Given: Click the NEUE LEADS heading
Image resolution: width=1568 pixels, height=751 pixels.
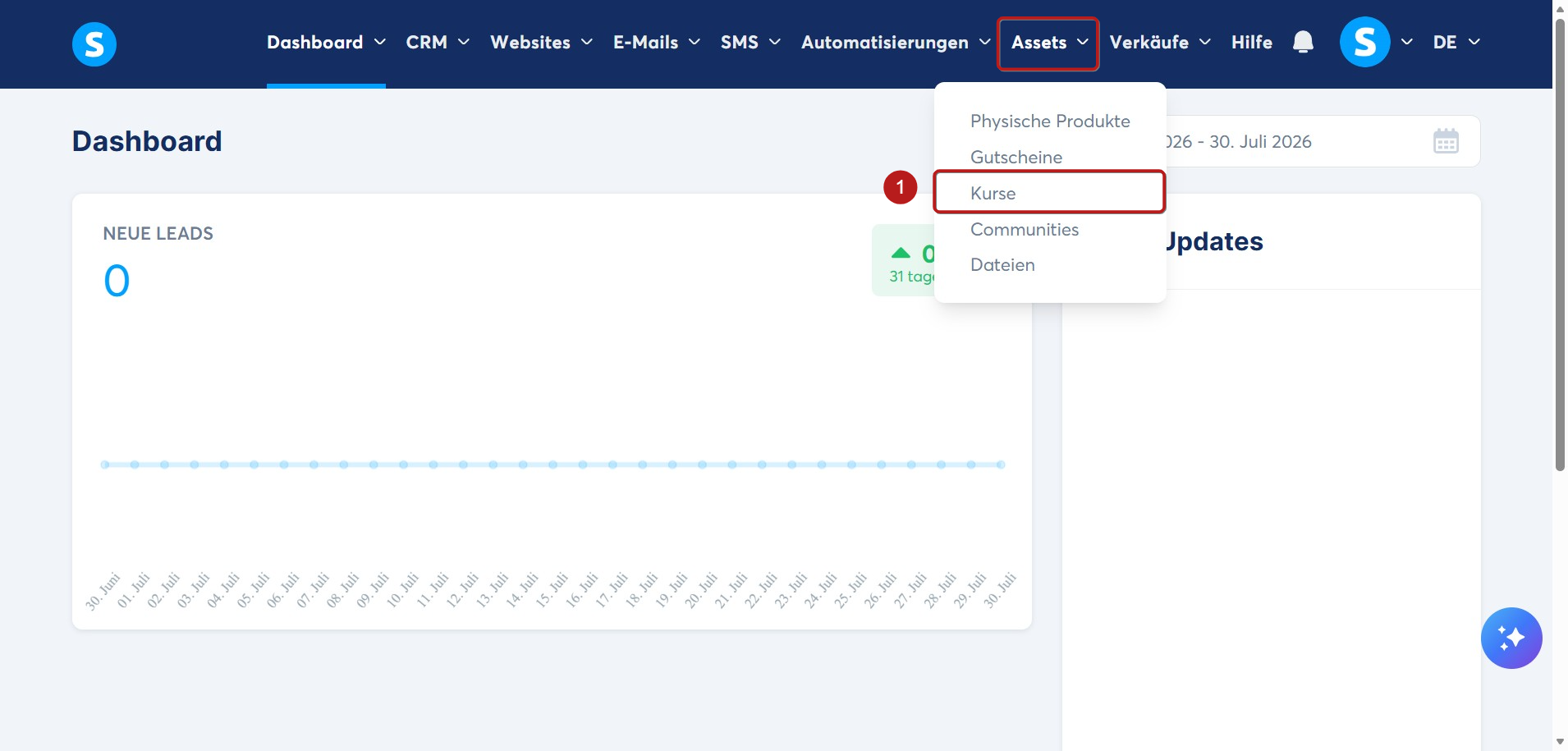Looking at the screenshot, I should (x=158, y=234).
